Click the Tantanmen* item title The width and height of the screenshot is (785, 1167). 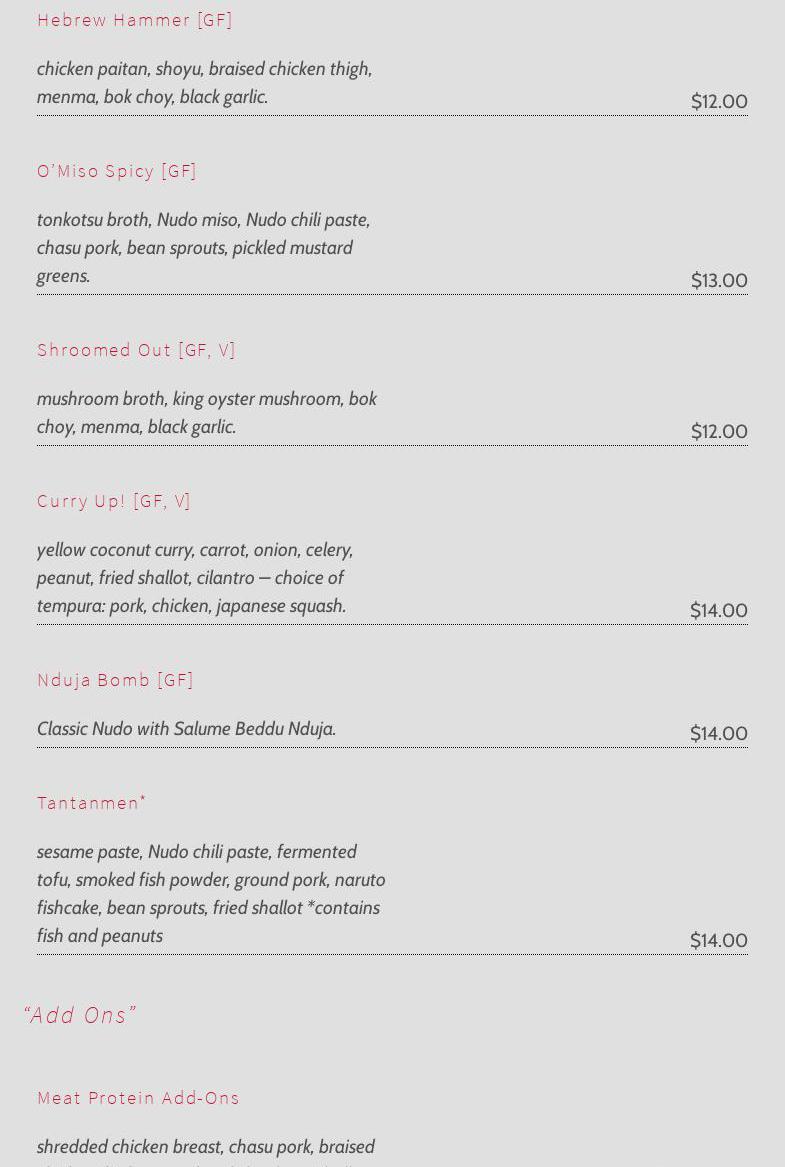pyautogui.click(x=92, y=803)
